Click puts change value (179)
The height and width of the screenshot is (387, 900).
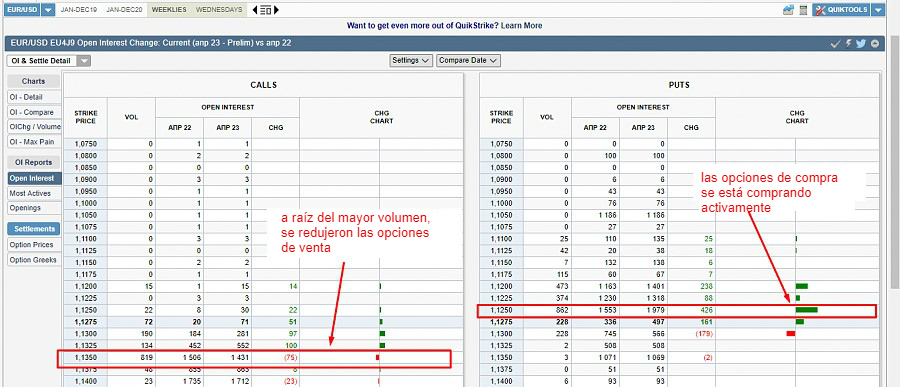(x=703, y=334)
